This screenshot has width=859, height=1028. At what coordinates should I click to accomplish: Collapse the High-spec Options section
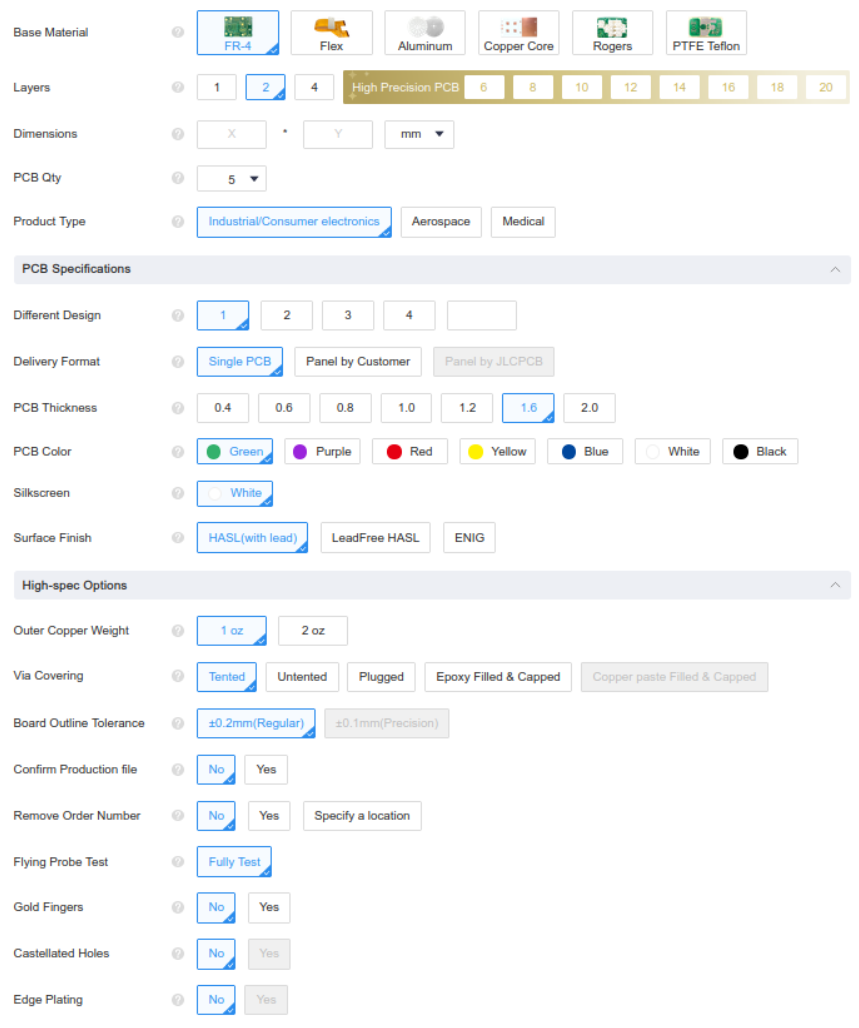point(835,585)
